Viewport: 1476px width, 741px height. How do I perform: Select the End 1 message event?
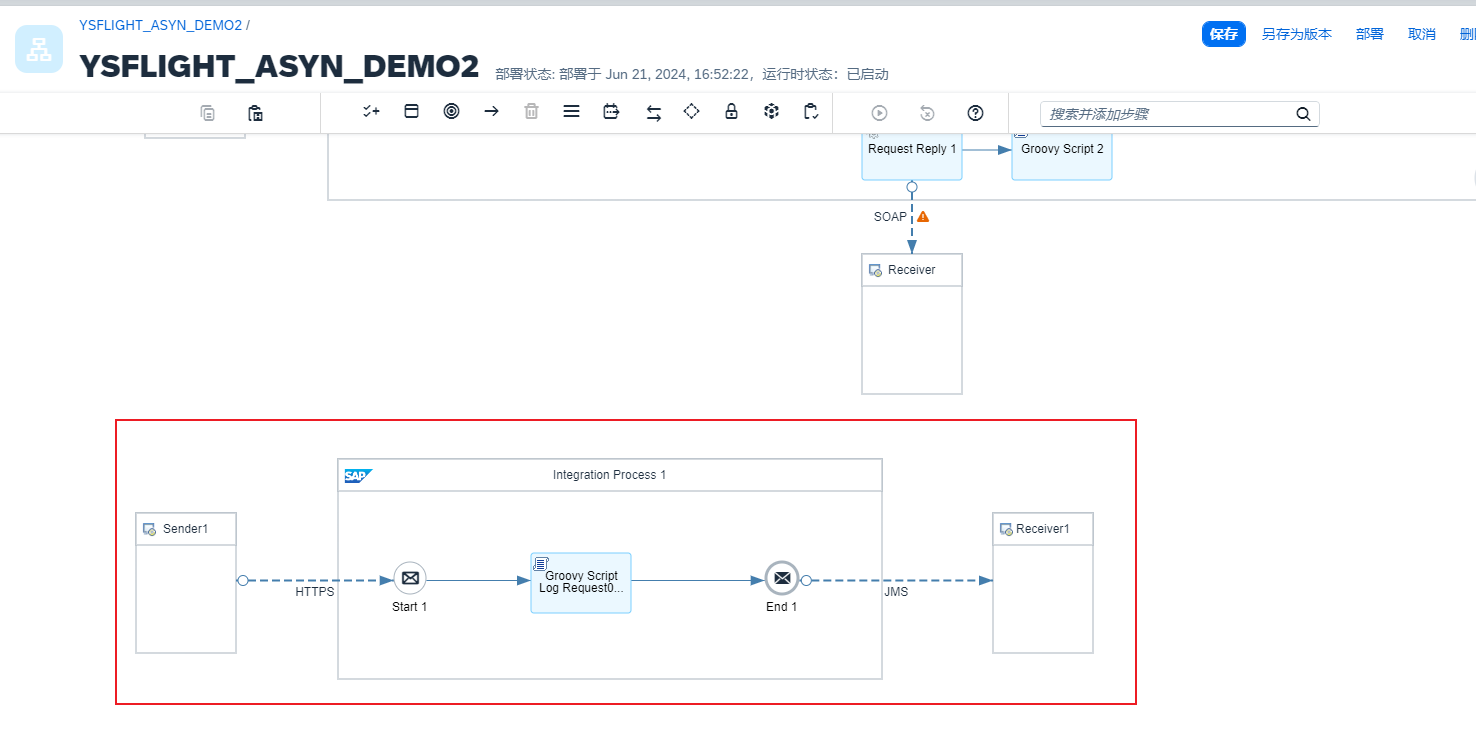tap(781, 578)
